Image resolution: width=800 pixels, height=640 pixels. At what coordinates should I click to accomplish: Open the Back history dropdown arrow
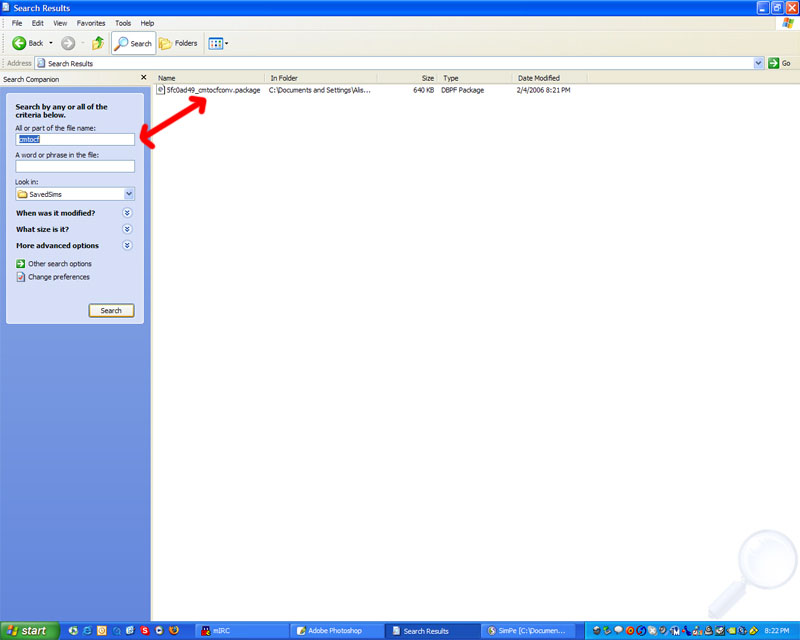click(51, 43)
